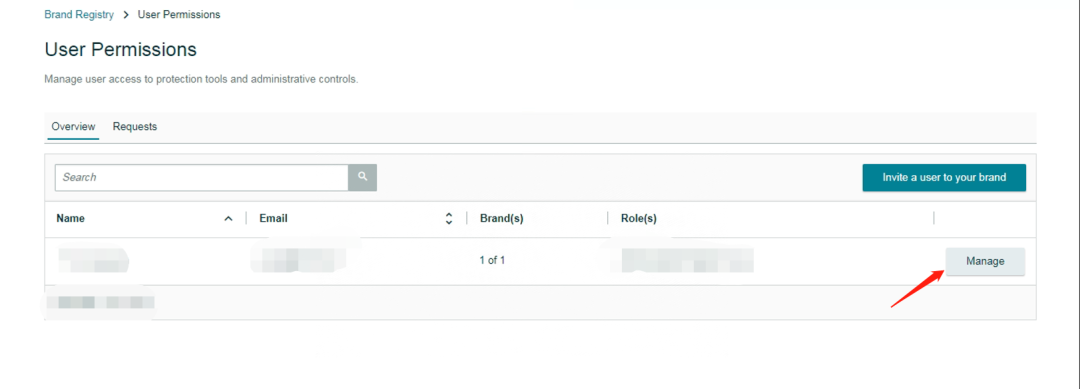The image size is (1080, 389).
Task: Click the breadcrumb chevron separator
Action: [126, 14]
